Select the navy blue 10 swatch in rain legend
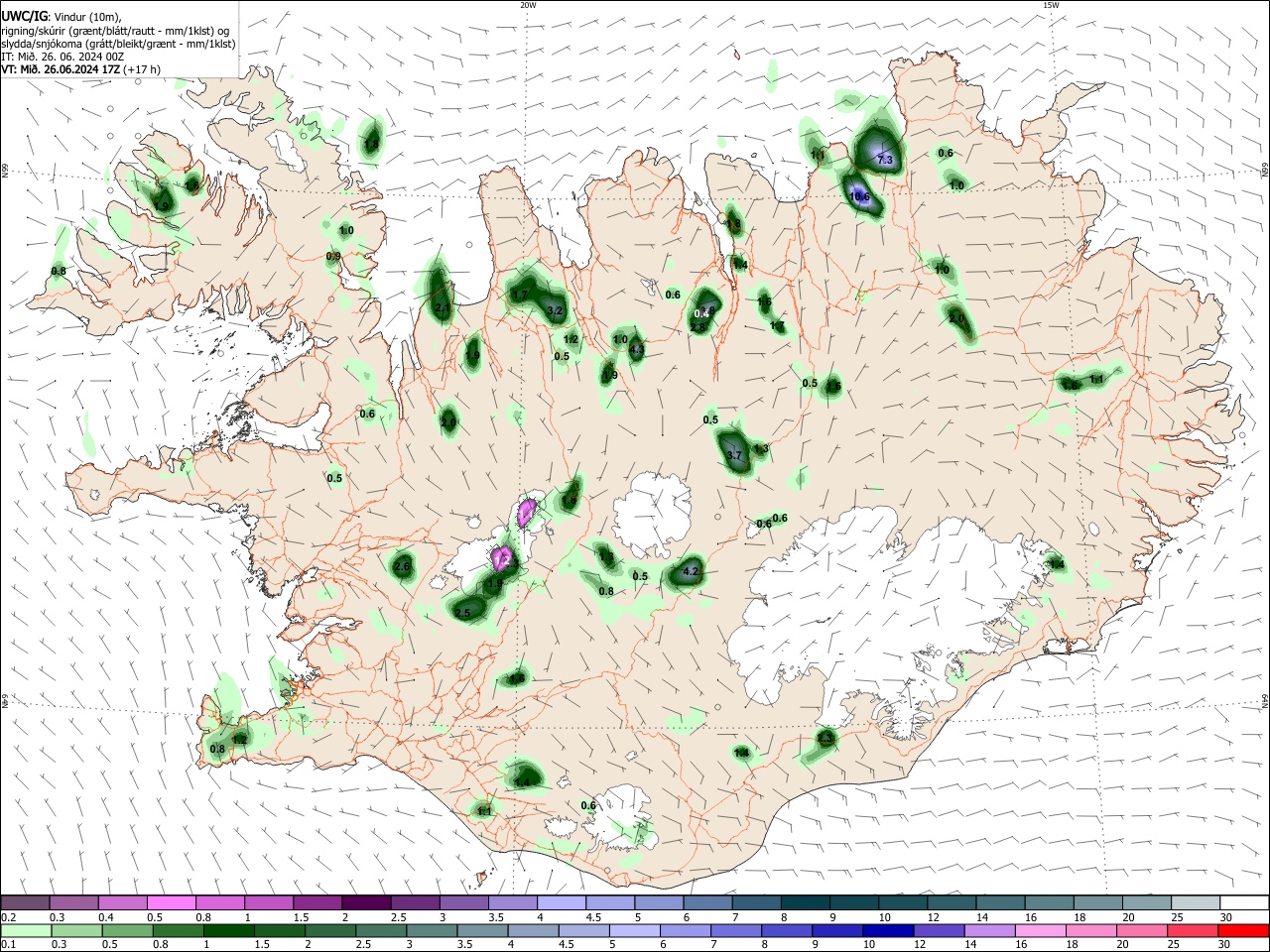Viewport: 1270px width, 952px height. tap(887, 930)
